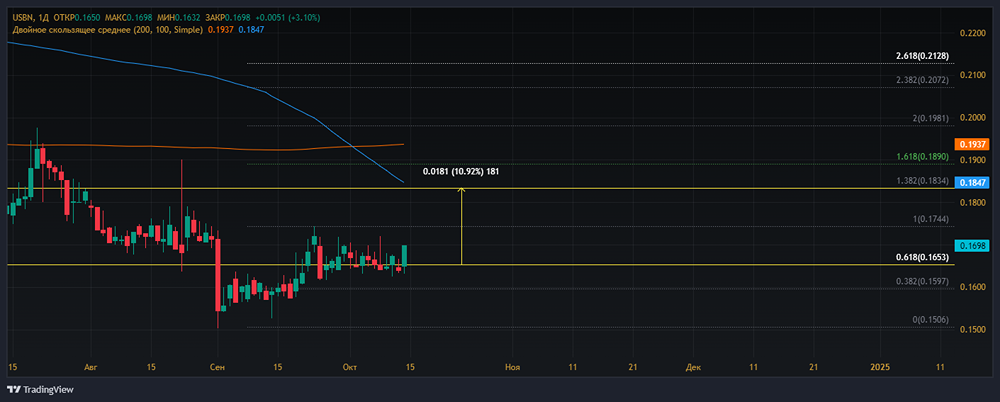Click the TradingView logo

click(40, 389)
